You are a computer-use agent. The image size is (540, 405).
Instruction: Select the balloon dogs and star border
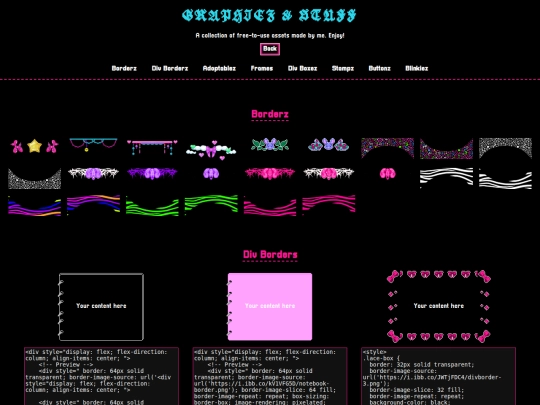34,146
